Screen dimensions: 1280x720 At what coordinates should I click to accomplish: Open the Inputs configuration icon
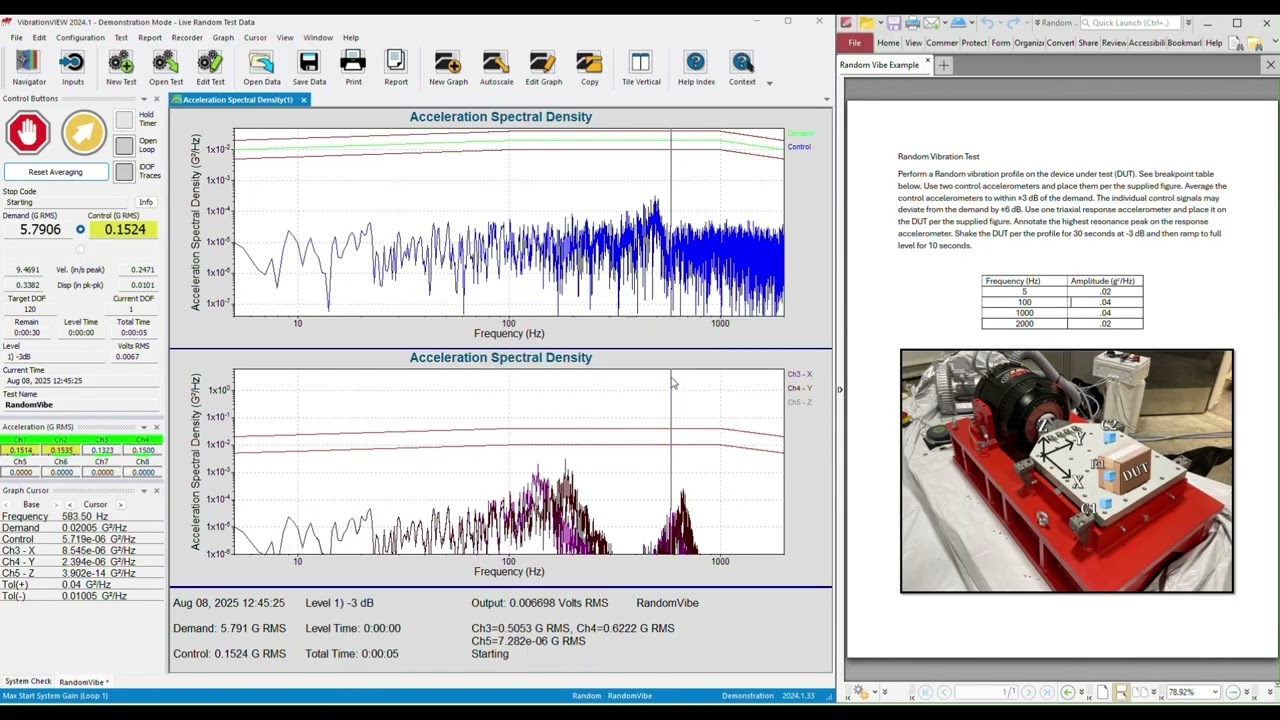point(71,62)
